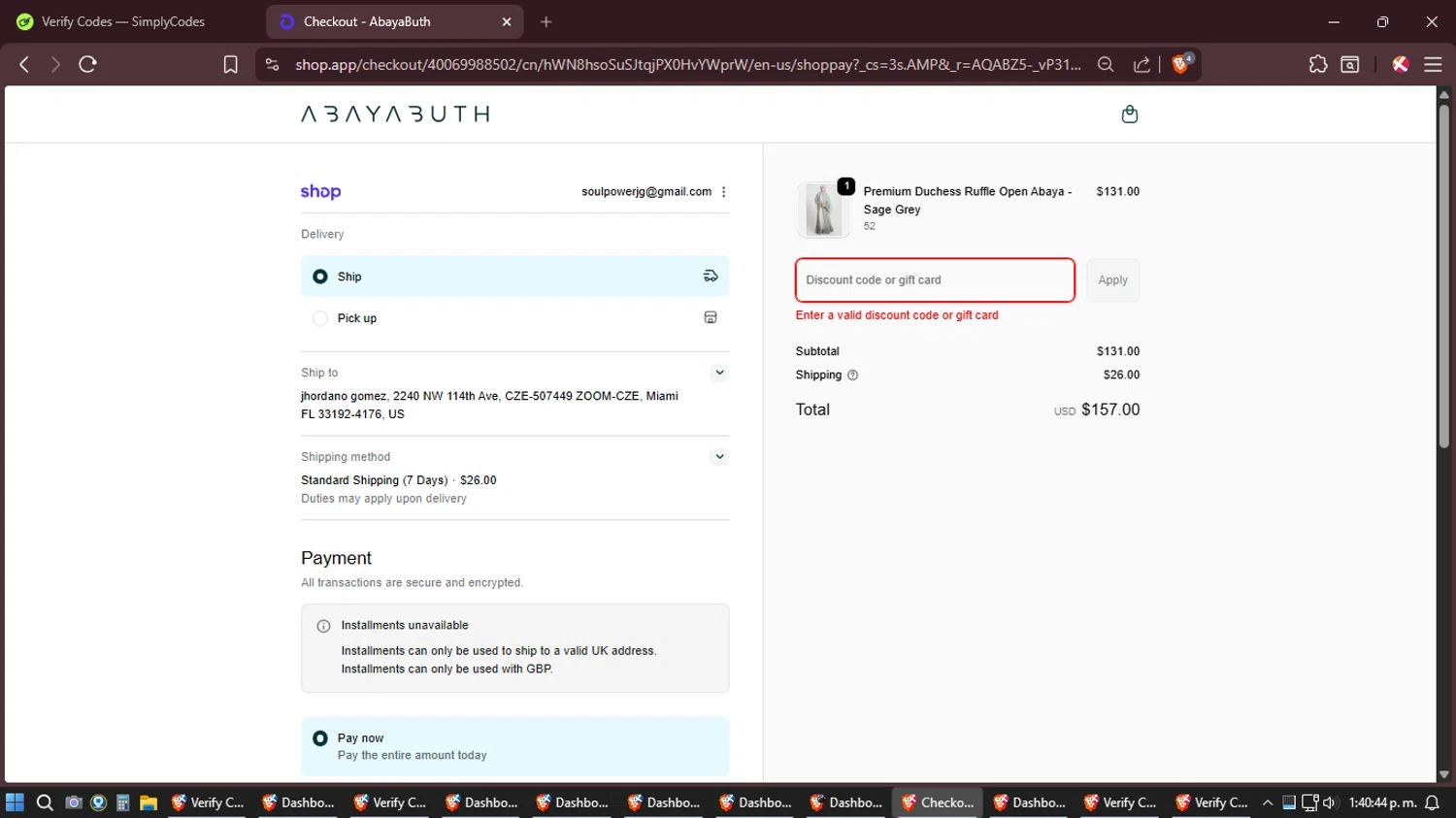Click the ABAYABUTH store logo
1456x818 pixels.
click(x=395, y=115)
